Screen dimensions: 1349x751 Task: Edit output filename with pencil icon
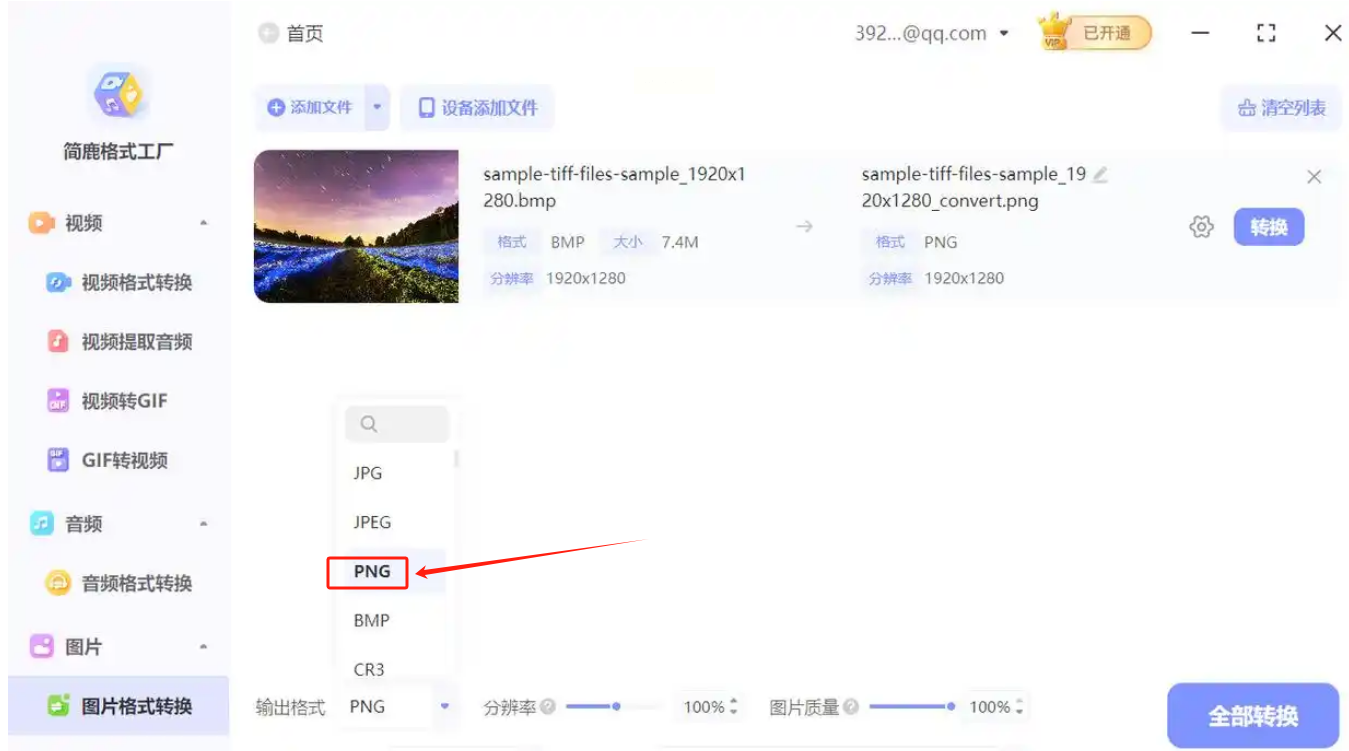click(1100, 174)
